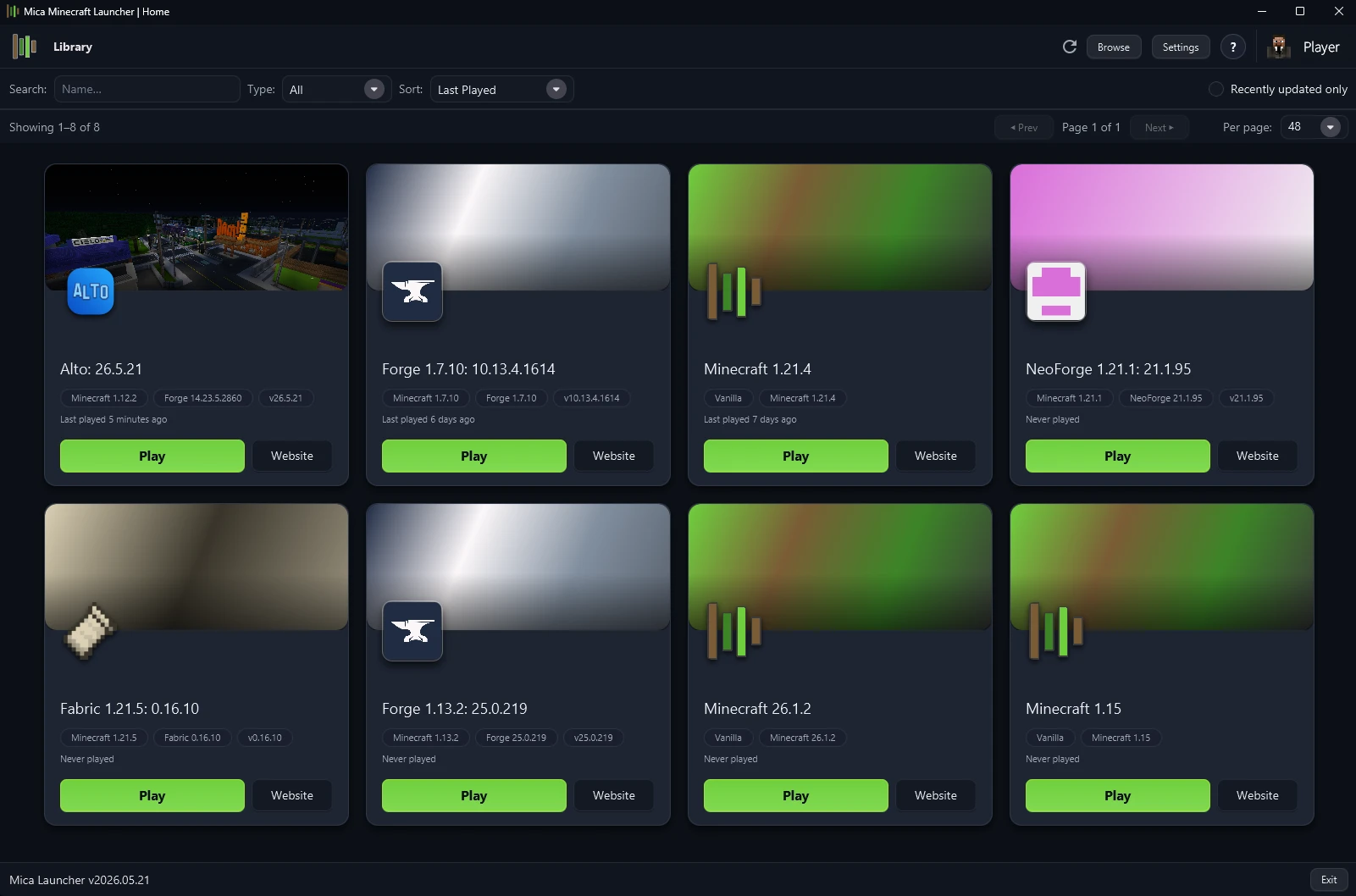
Task: Click Mica Launcher v2026.05.21 version text
Action: tap(80, 880)
